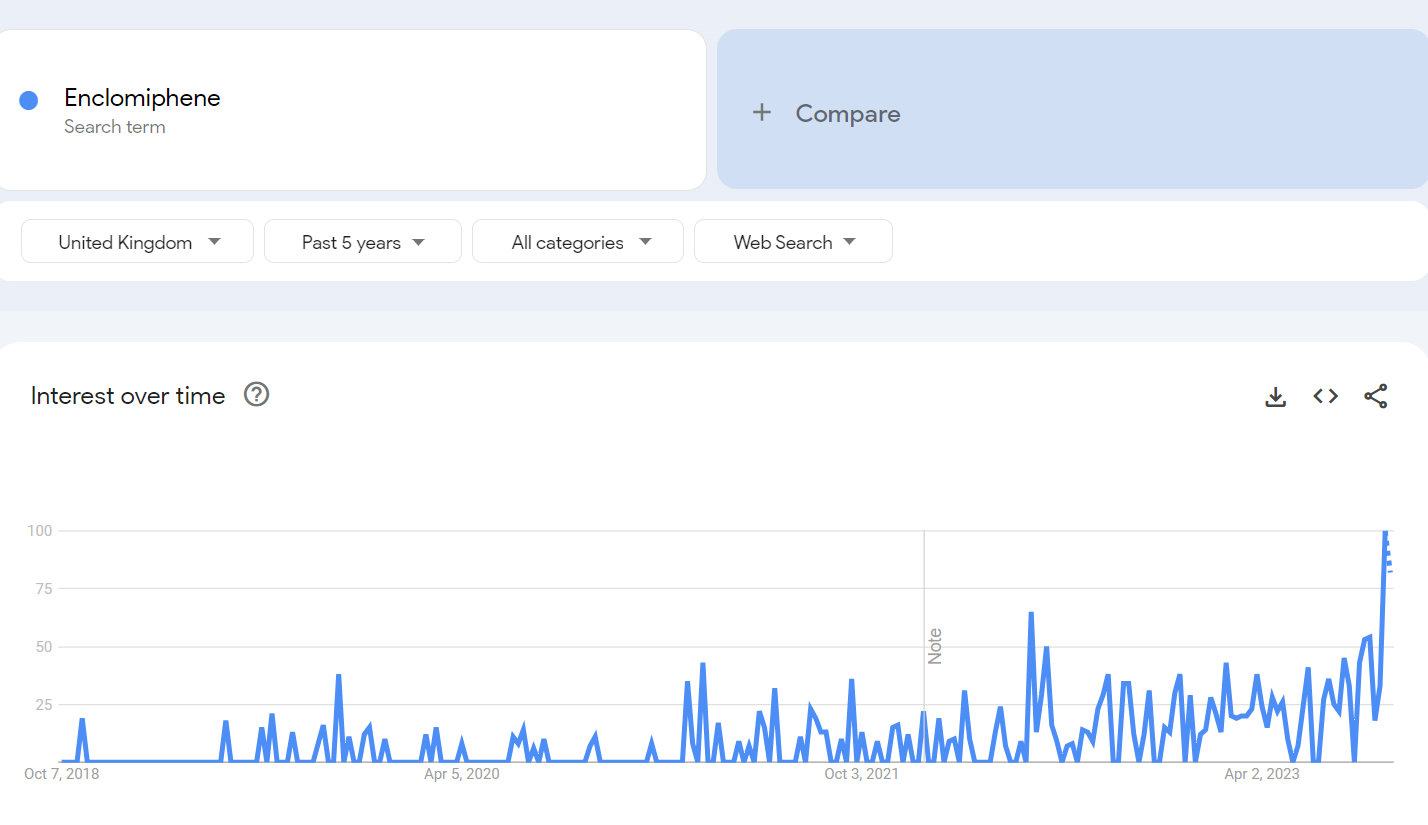Open the embed code icon
The image size is (1428, 825).
[x=1325, y=396]
